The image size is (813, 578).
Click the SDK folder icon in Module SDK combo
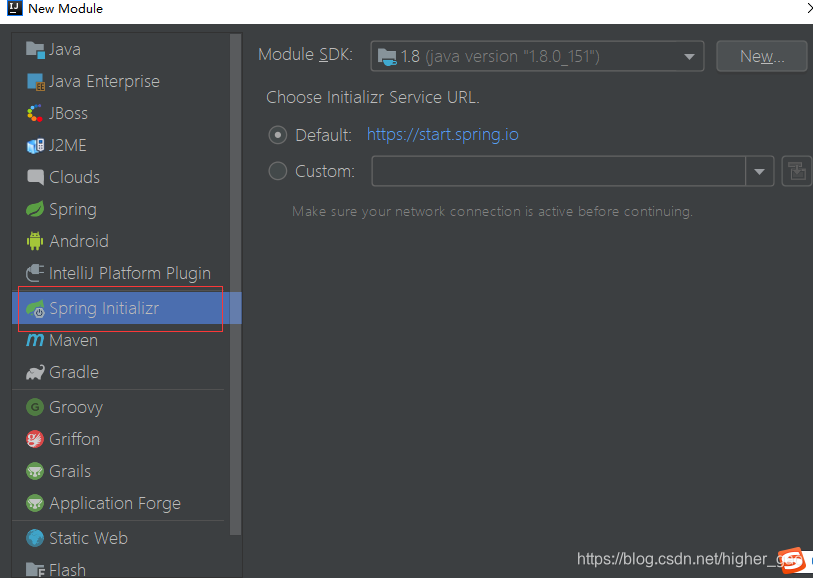pos(387,57)
